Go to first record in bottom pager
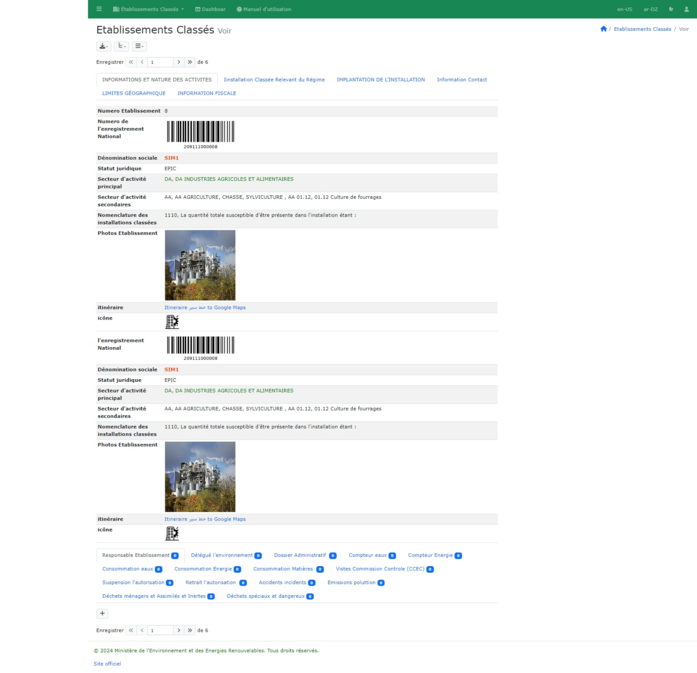Image resolution: width=697 pixels, height=673 pixels. (x=131, y=630)
